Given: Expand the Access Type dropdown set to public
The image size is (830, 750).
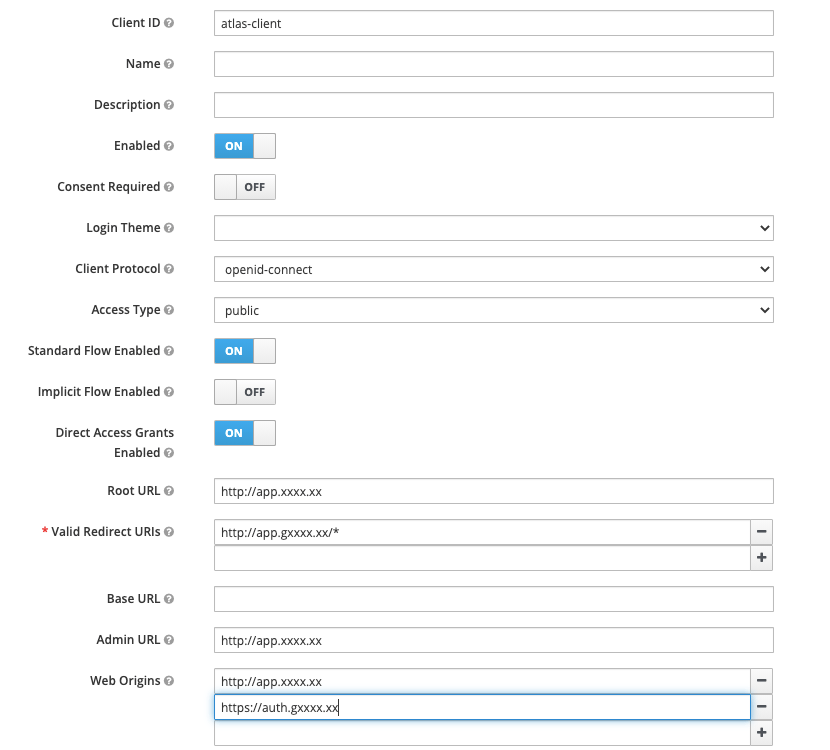Looking at the screenshot, I should coord(493,310).
